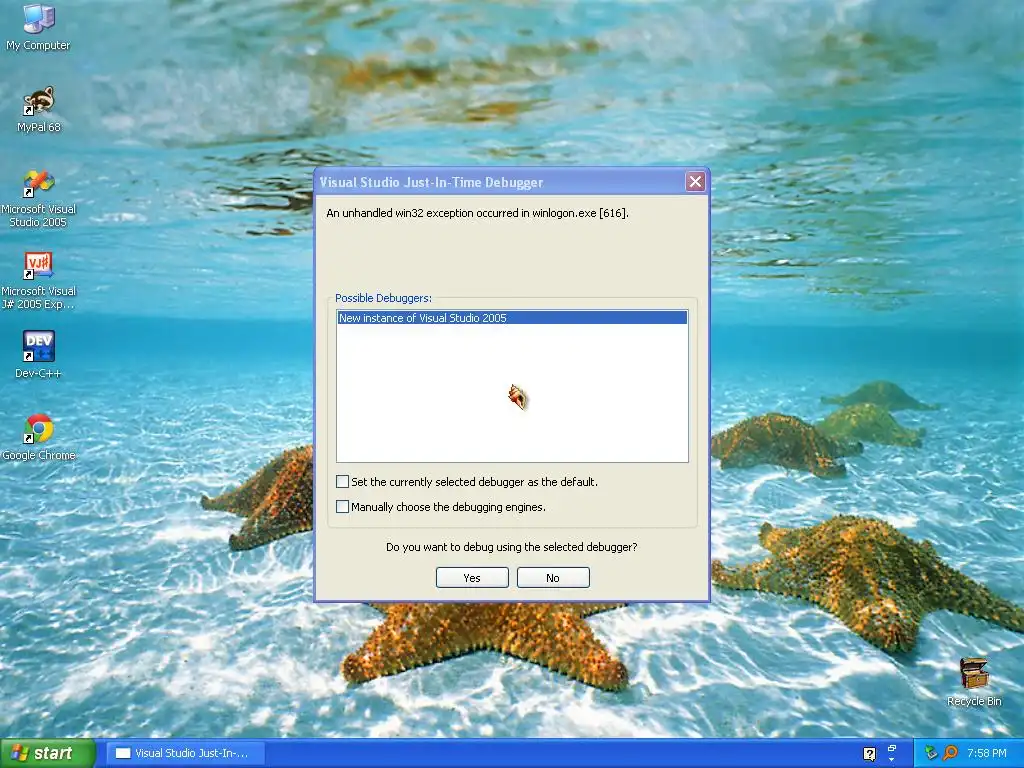The image size is (1024, 768).
Task: Click the magnifier icon in system tray
Action: pyautogui.click(x=950, y=753)
